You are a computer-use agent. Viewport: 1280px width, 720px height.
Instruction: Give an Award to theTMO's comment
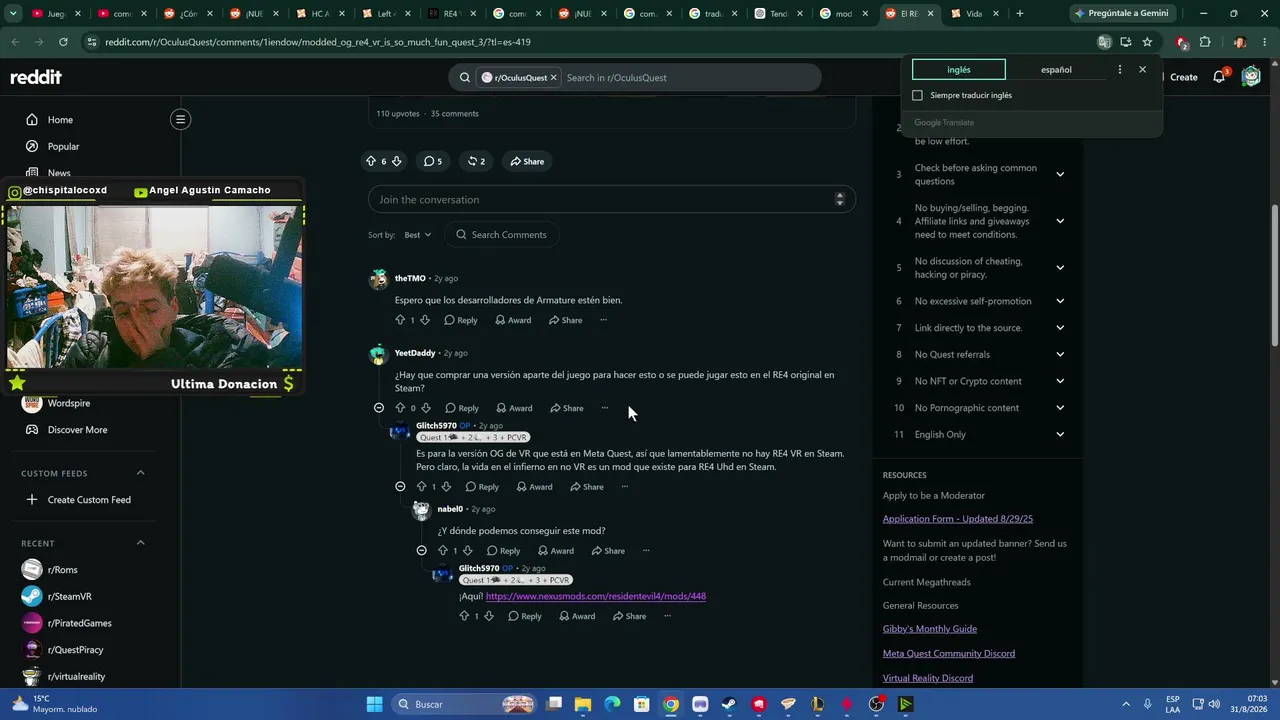click(x=513, y=320)
